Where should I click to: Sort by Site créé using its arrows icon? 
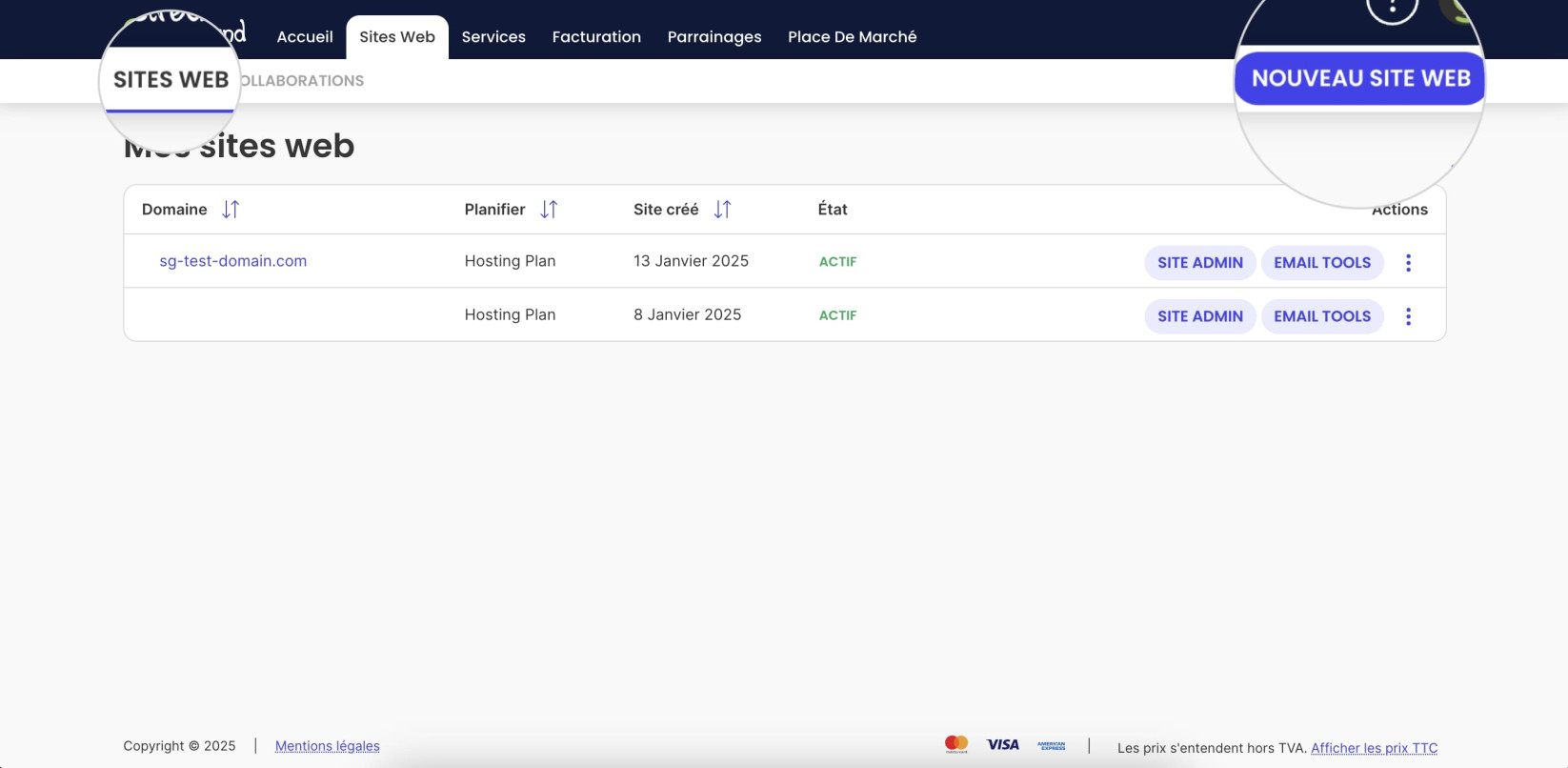coord(722,210)
